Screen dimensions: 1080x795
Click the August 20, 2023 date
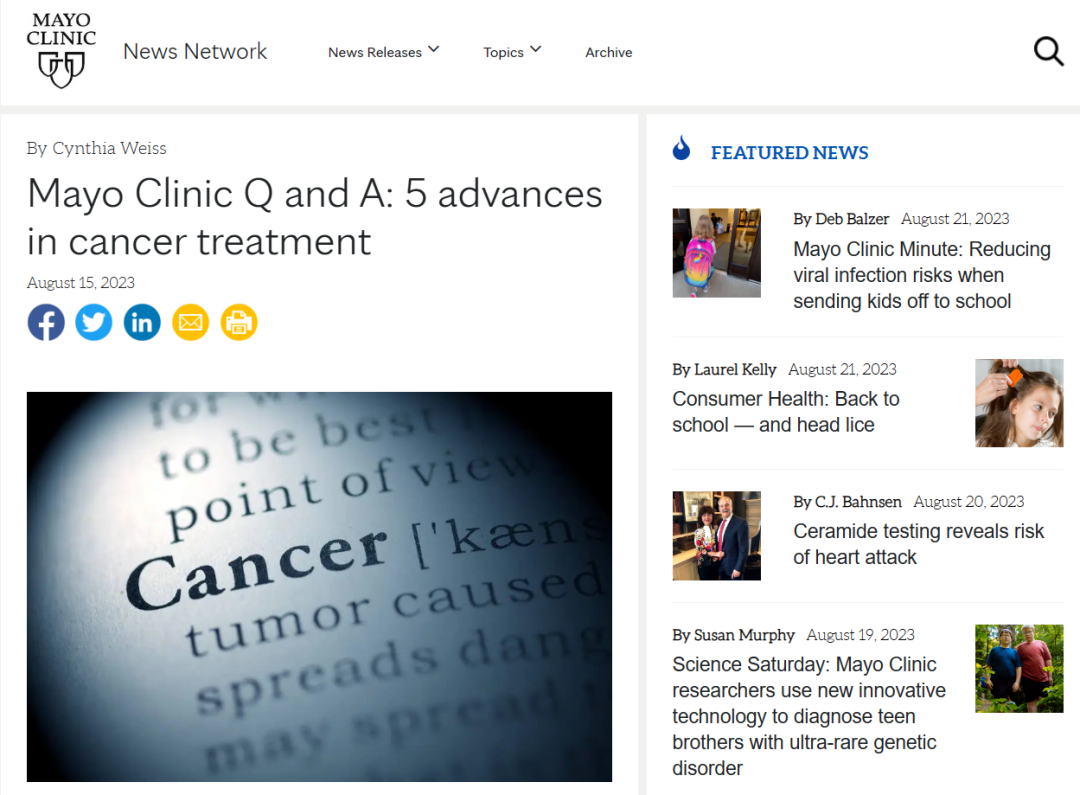click(x=969, y=502)
